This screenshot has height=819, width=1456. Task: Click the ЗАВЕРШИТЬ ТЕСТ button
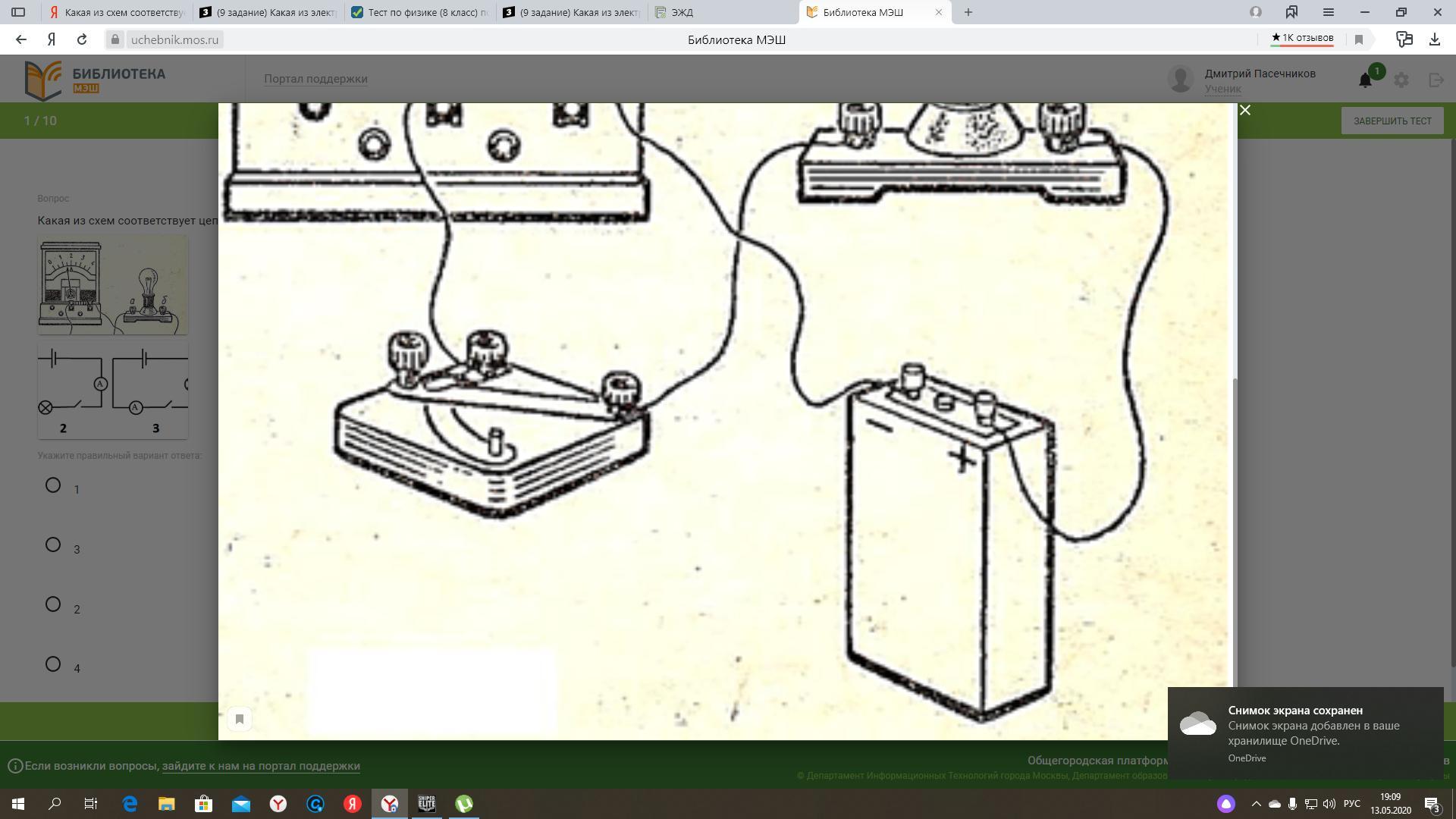[x=1392, y=121]
